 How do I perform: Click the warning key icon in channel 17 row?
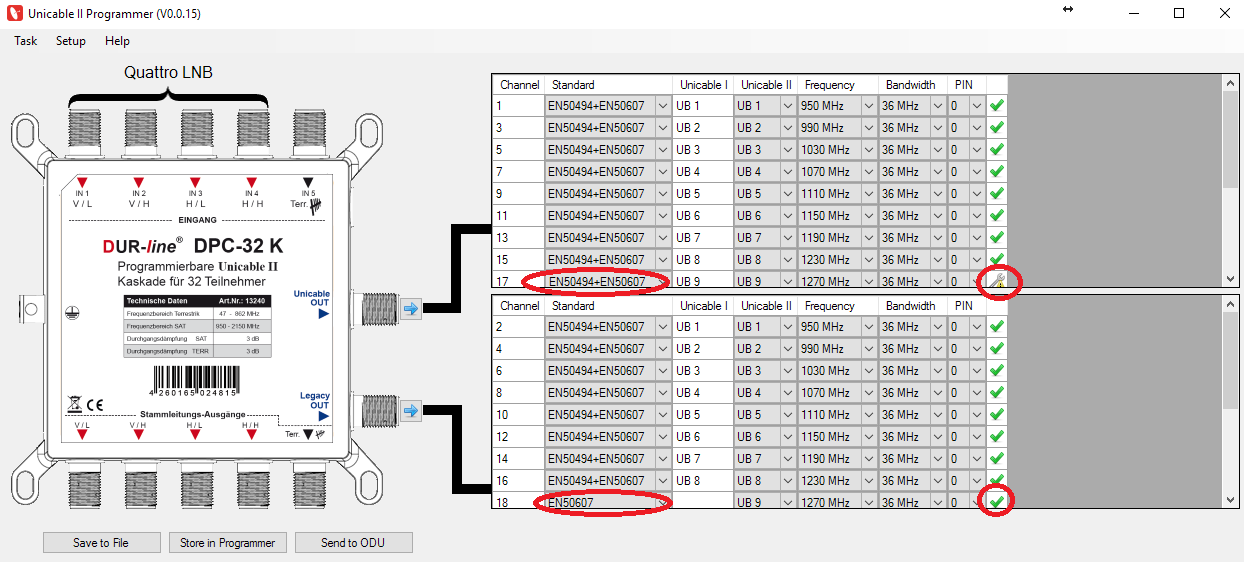997,282
